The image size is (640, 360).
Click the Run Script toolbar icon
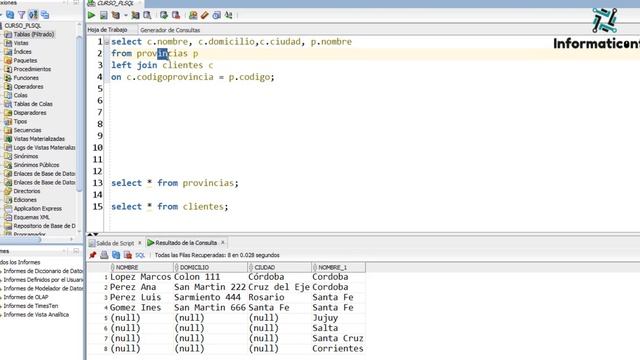click(x=104, y=16)
